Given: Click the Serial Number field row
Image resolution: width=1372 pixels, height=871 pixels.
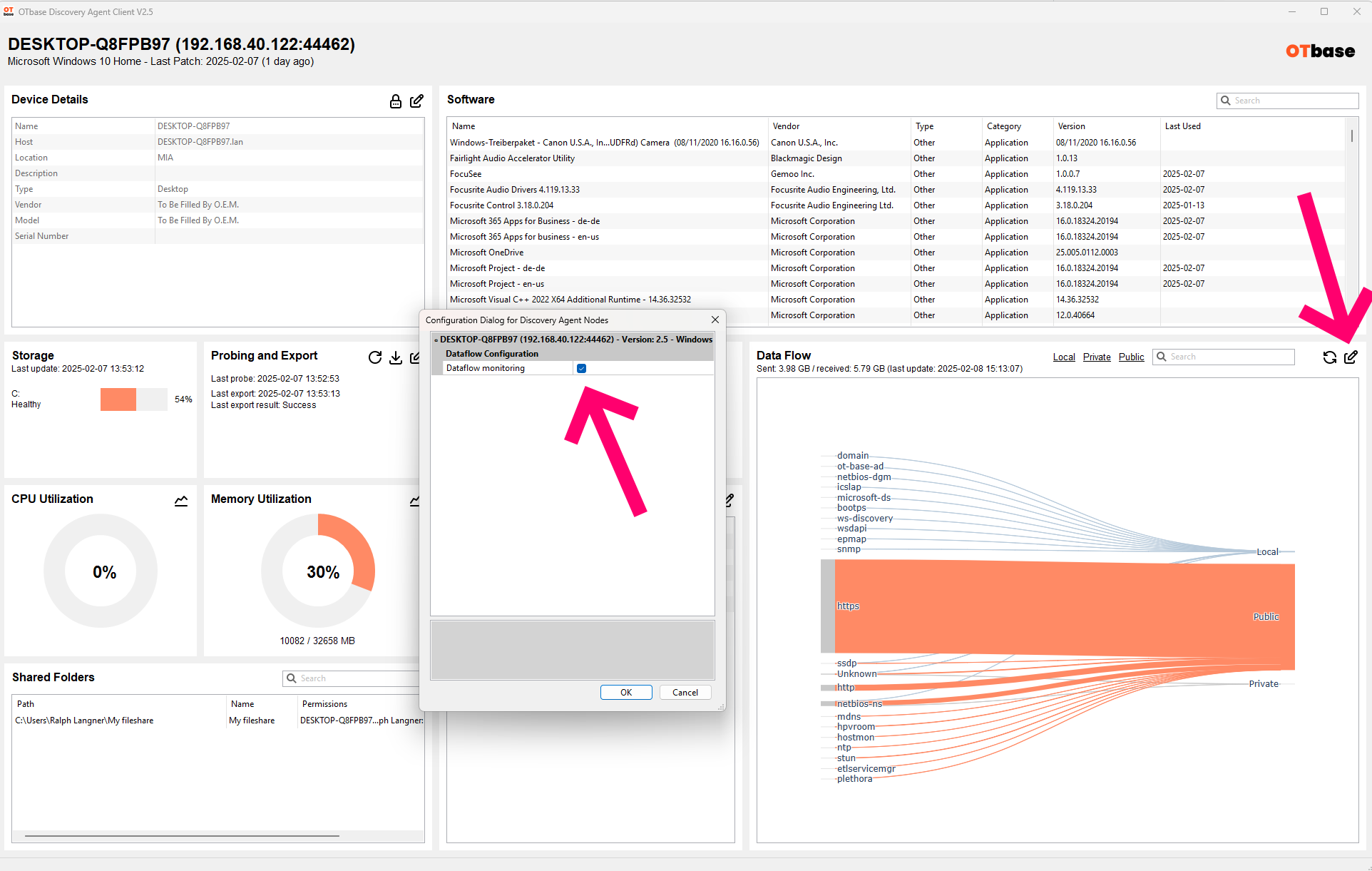Looking at the screenshot, I should (218, 236).
